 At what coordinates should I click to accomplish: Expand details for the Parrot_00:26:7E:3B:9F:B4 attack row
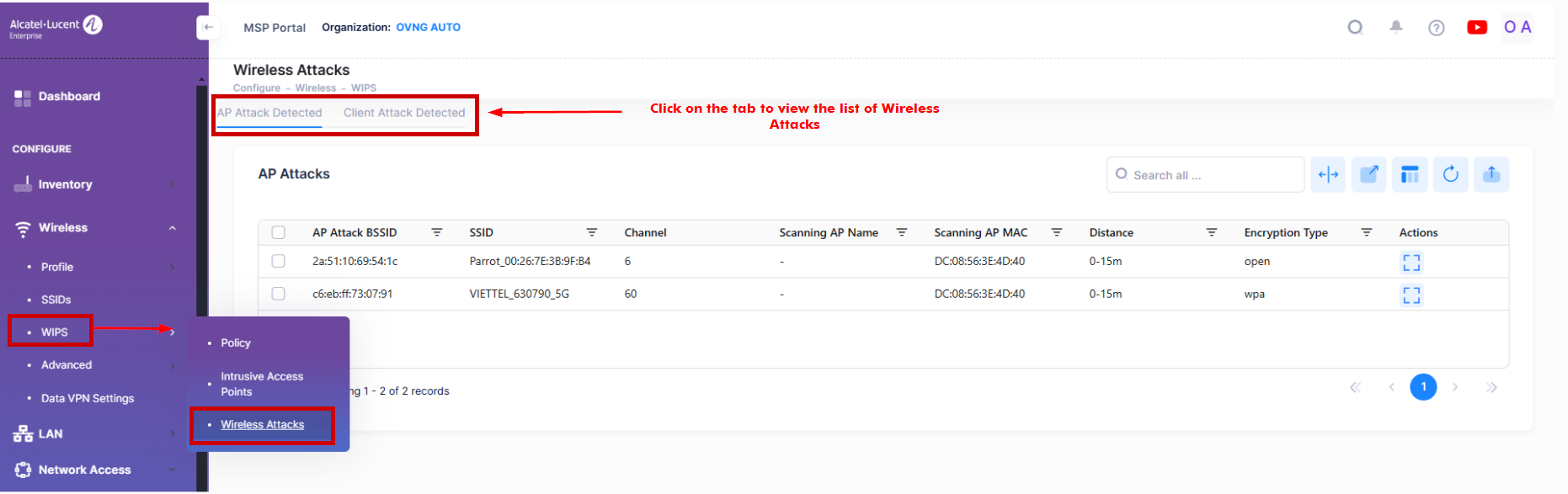click(1411, 262)
